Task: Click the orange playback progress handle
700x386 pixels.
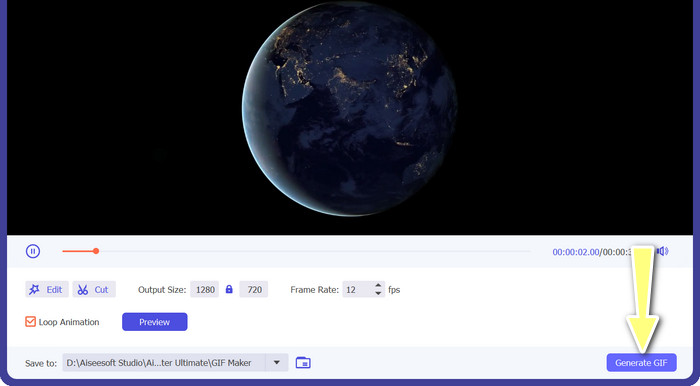Action: (x=96, y=251)
